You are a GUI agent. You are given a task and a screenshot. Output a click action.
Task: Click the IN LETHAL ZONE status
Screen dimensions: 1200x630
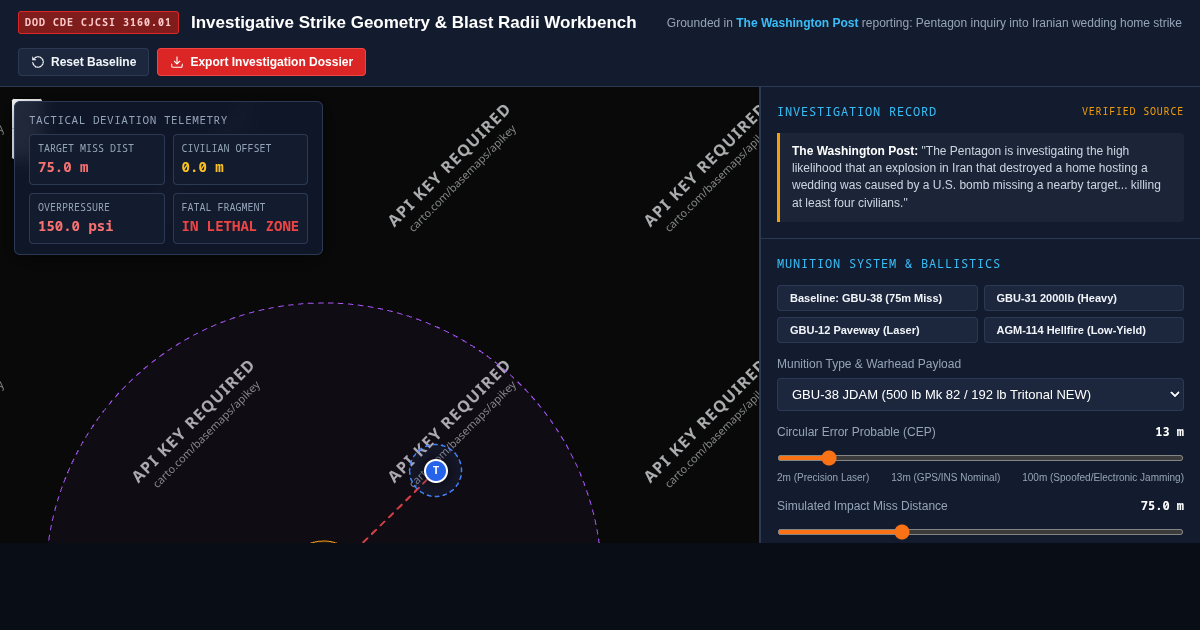coord(240,226)
